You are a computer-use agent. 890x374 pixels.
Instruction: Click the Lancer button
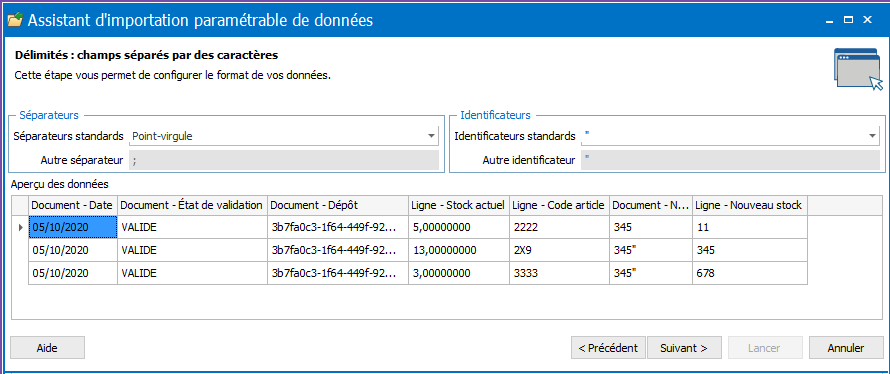(x=765, y=348)
